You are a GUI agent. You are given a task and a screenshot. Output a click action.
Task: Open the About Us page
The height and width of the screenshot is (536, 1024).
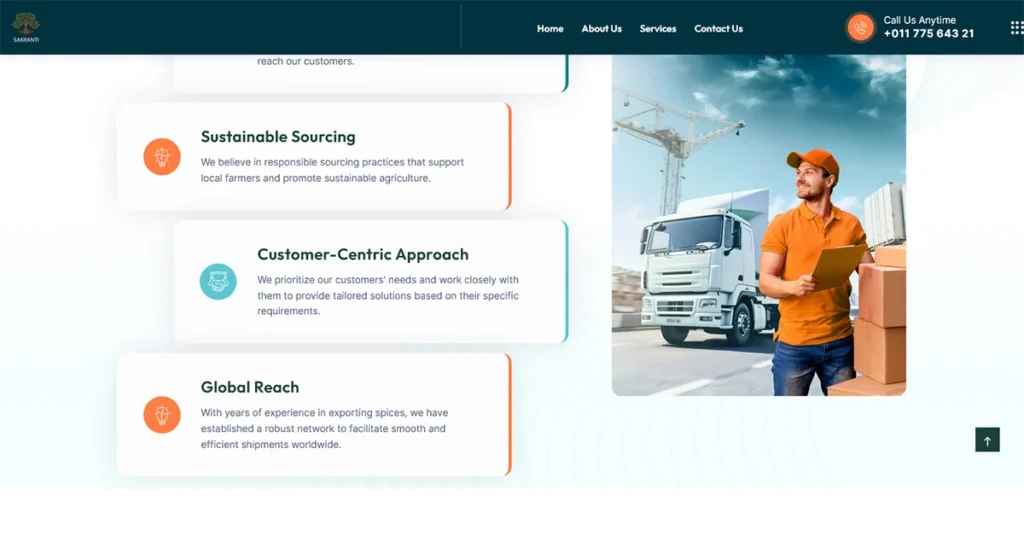click(601, 29)
